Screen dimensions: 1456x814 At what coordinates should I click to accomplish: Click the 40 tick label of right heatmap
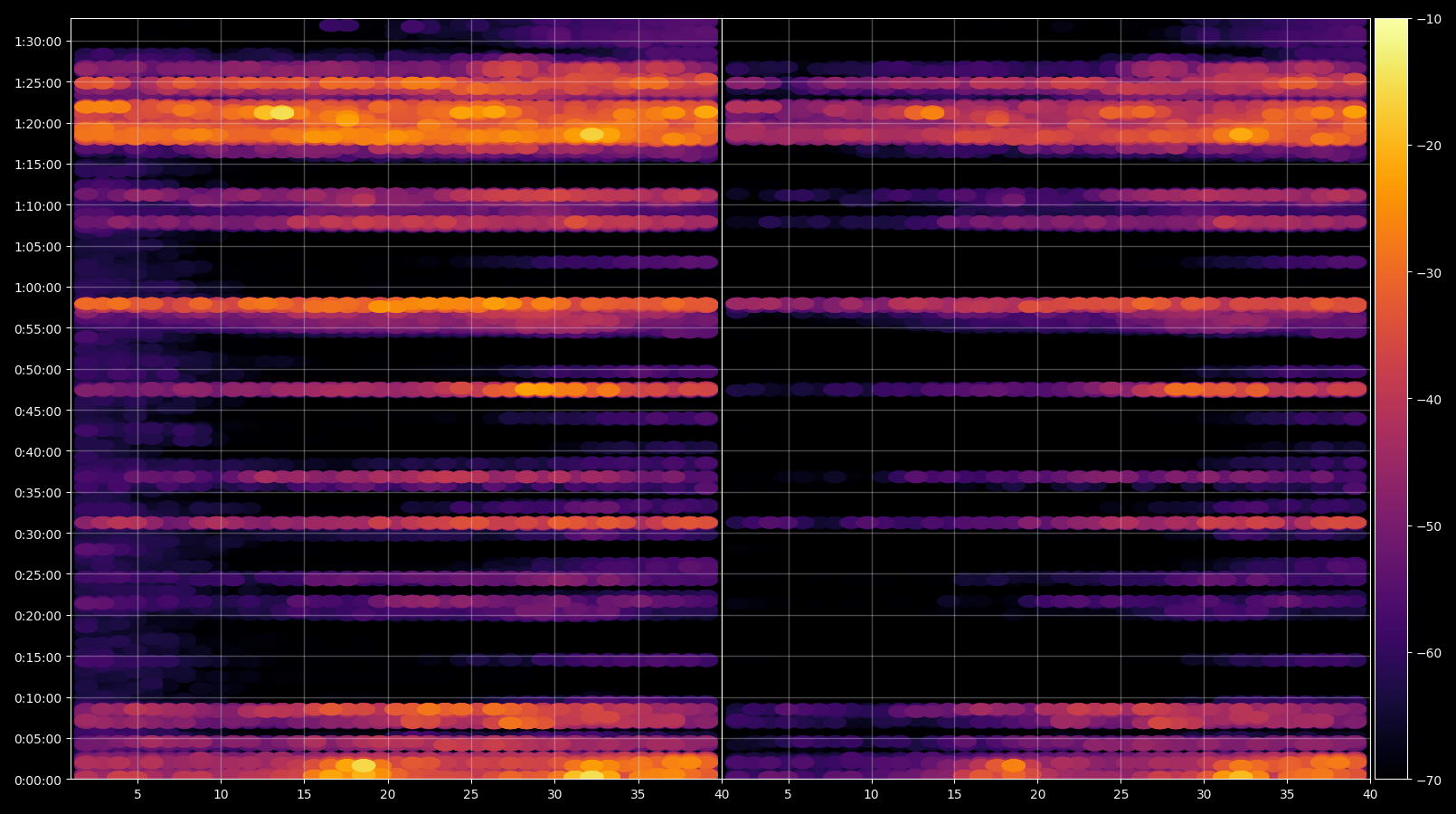pos(1370,795)
